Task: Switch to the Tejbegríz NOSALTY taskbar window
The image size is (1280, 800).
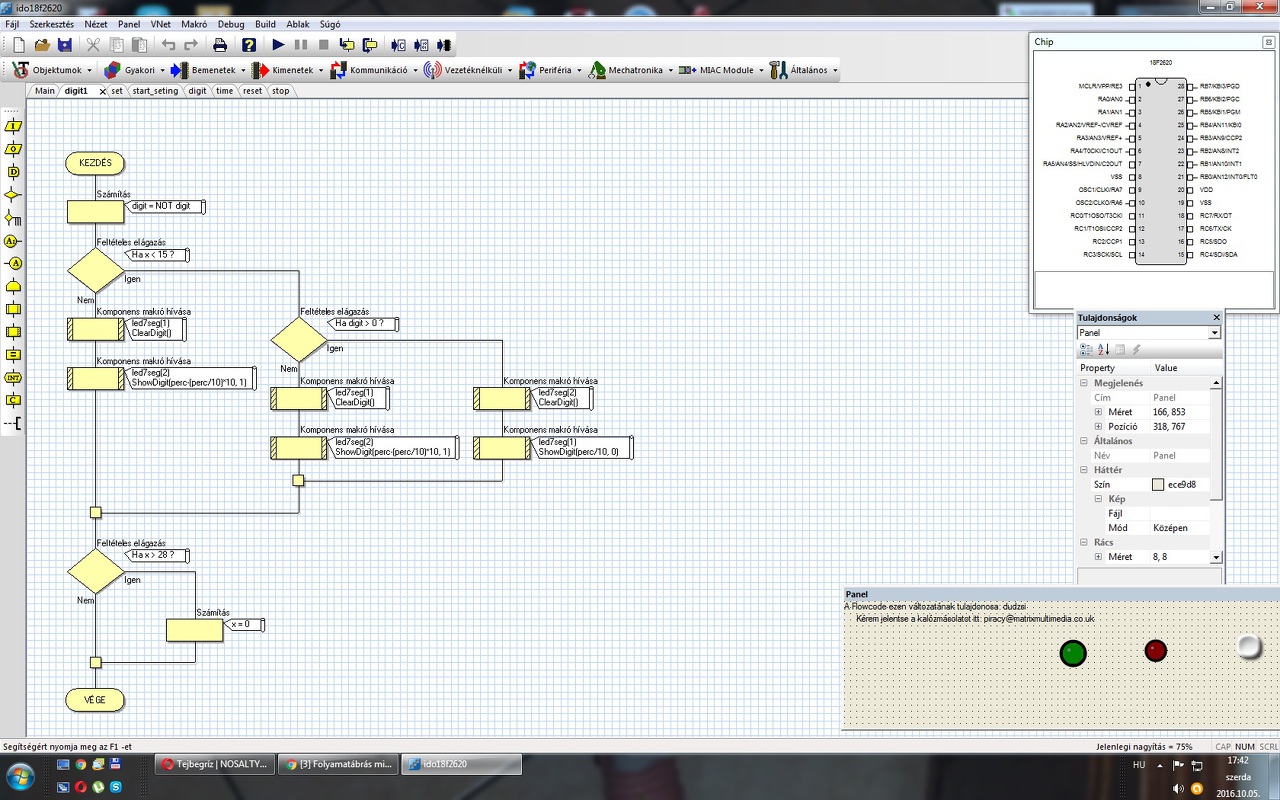Action: click(x=214, y=764)
